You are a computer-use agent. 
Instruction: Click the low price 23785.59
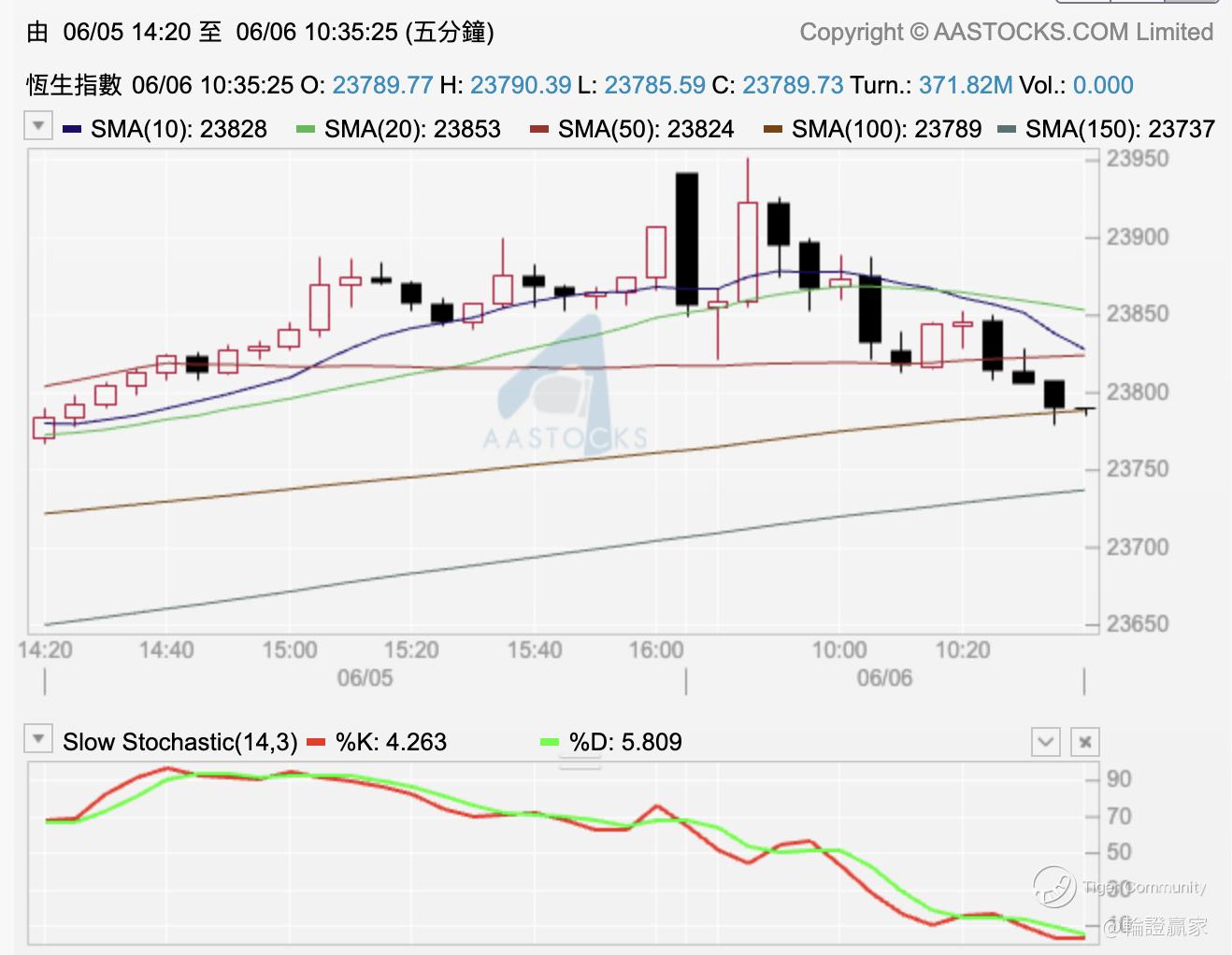[x=654, y=85]
